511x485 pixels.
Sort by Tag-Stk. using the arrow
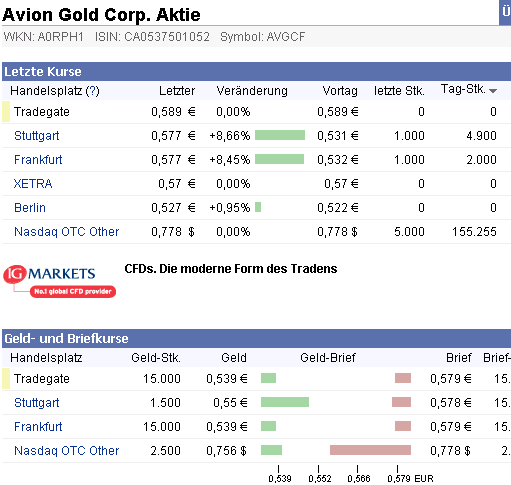pos(493,91)
